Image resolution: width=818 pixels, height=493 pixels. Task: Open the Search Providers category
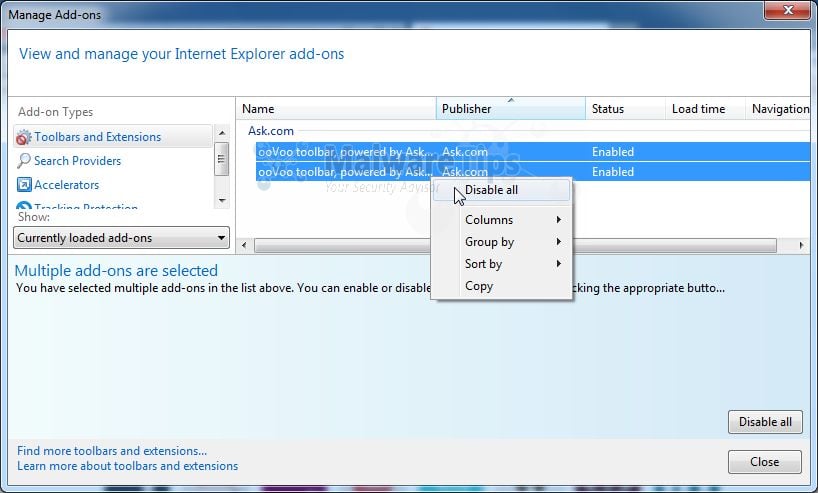(77, 161)
